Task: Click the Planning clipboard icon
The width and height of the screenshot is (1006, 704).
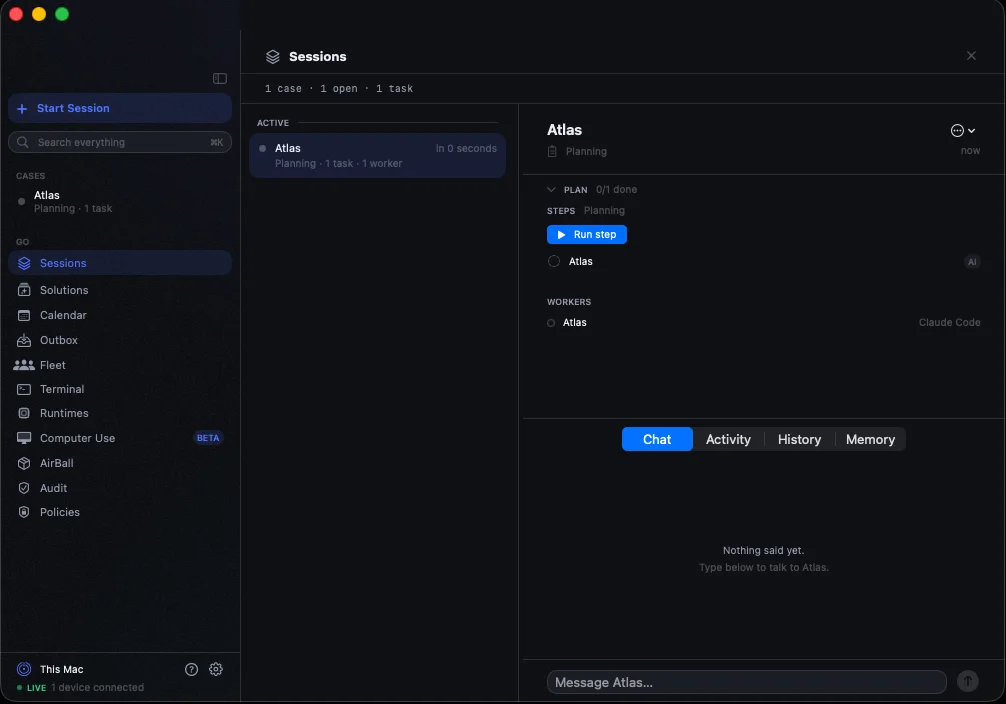Action: pos(552,151)
